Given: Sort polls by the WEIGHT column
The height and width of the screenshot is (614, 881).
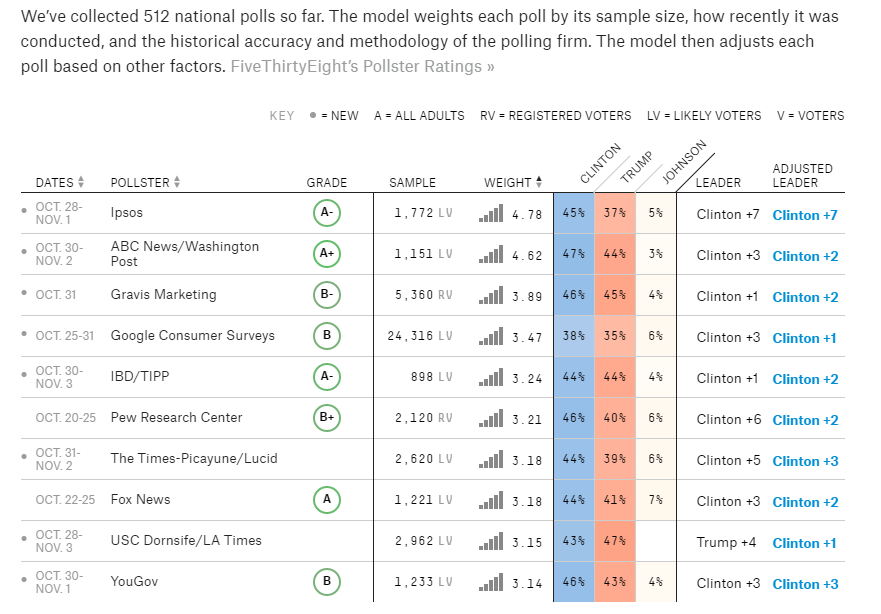Looking at the screenshot, I should [513, 182].
